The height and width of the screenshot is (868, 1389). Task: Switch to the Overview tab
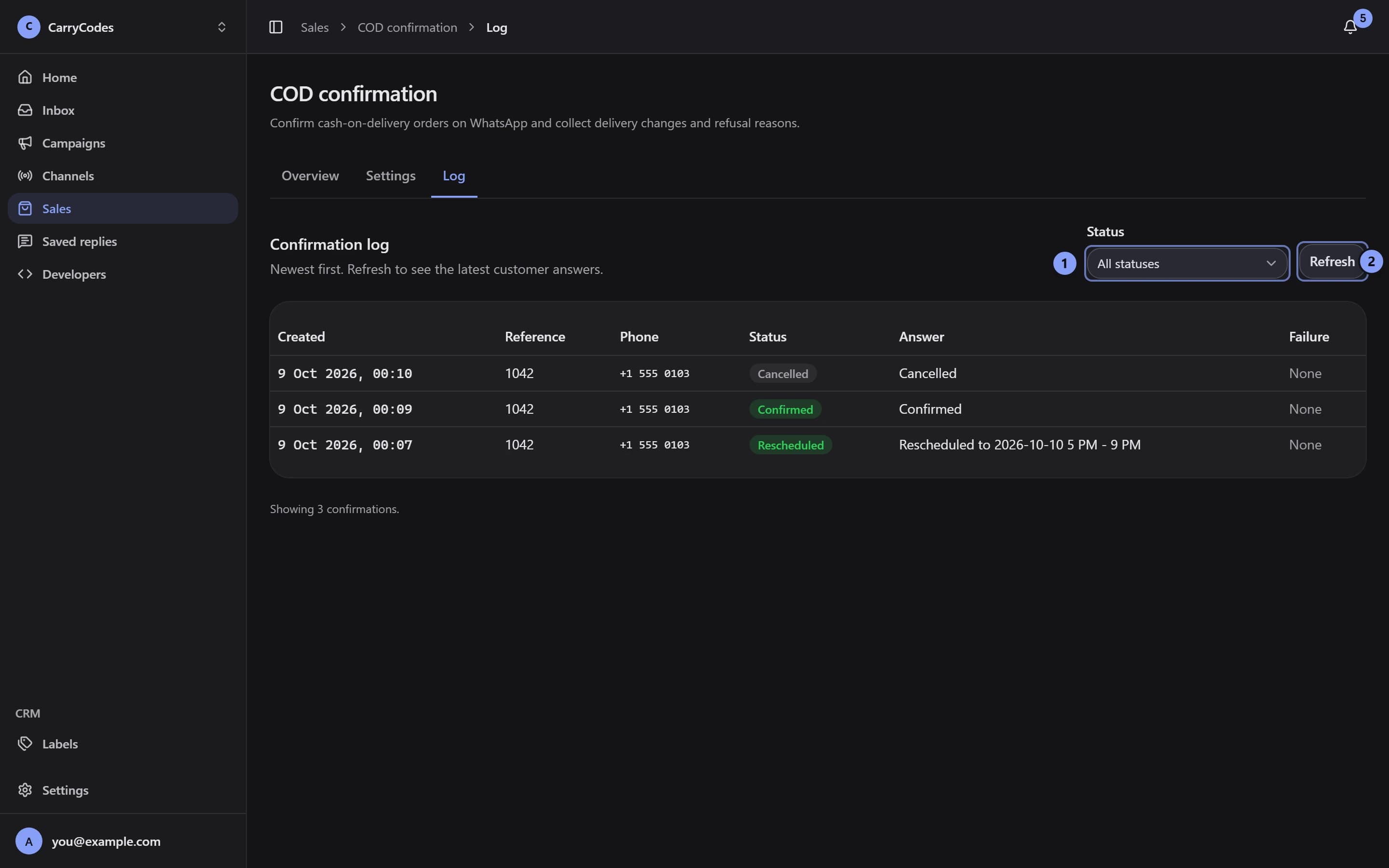(310, 176)
